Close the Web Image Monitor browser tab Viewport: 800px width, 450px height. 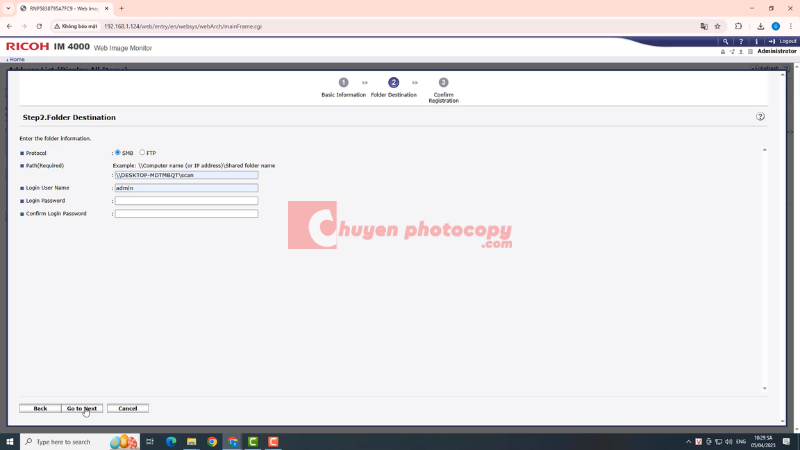click(107, 8)
